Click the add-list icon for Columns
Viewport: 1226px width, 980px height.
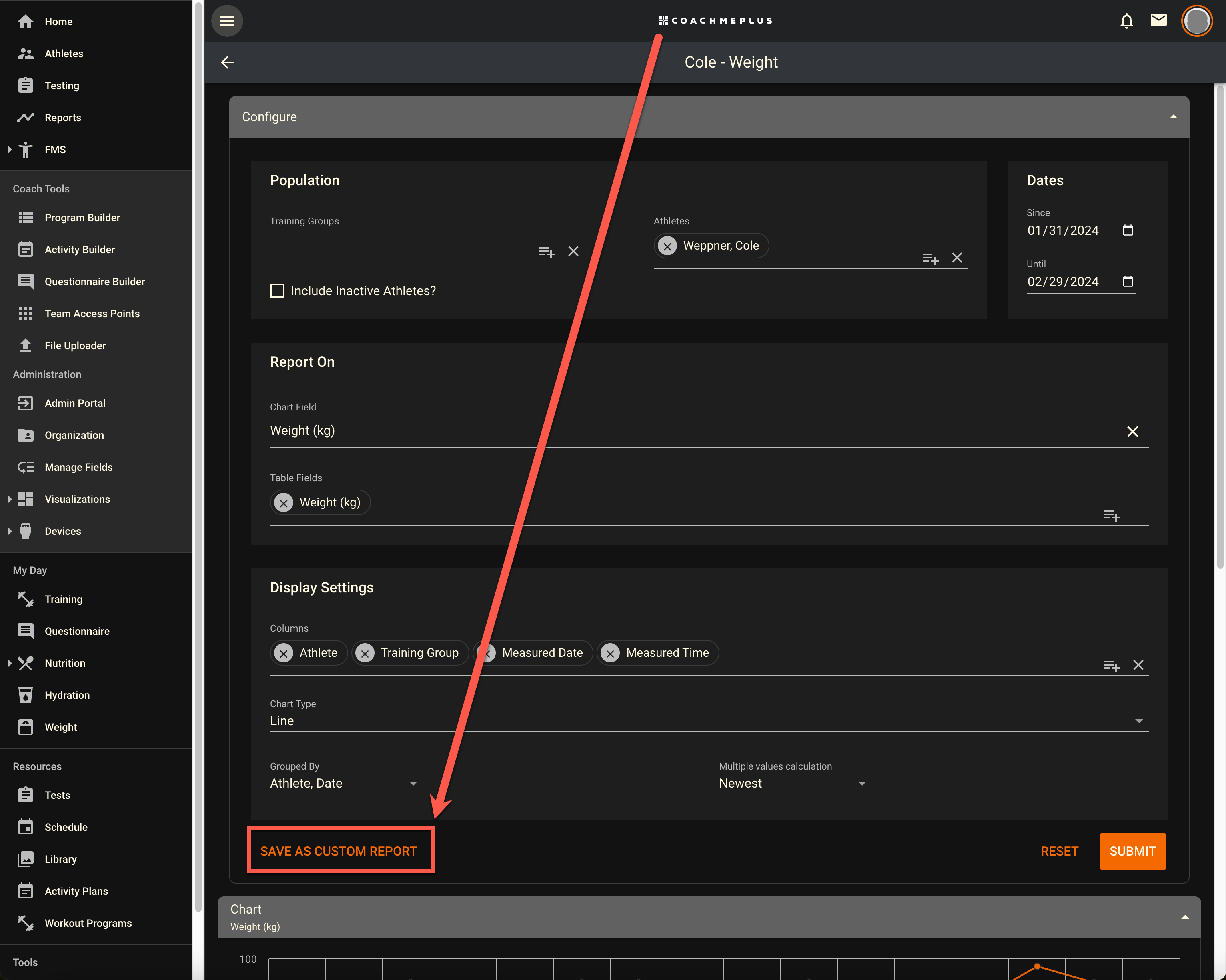[1111, 666]
